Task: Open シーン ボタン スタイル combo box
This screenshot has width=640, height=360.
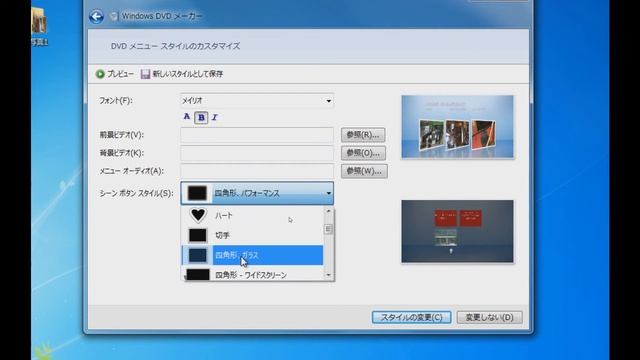Action: [x=257, y=193]
